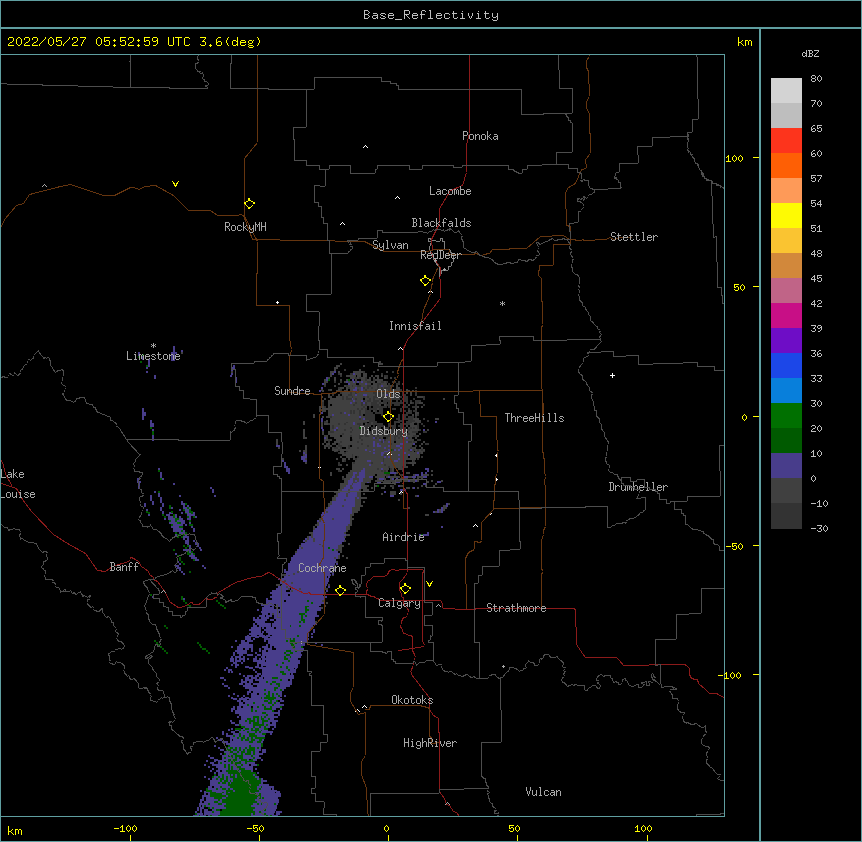Select the Sylvan label

tap(390, 245)
